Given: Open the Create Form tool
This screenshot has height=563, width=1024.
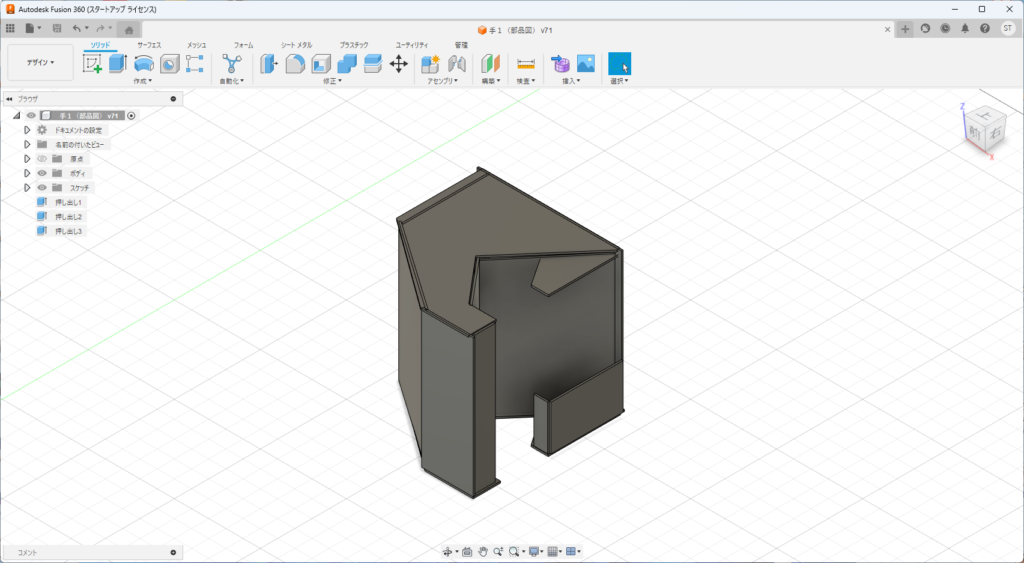Looking at the screenshot, I should 195,63.
